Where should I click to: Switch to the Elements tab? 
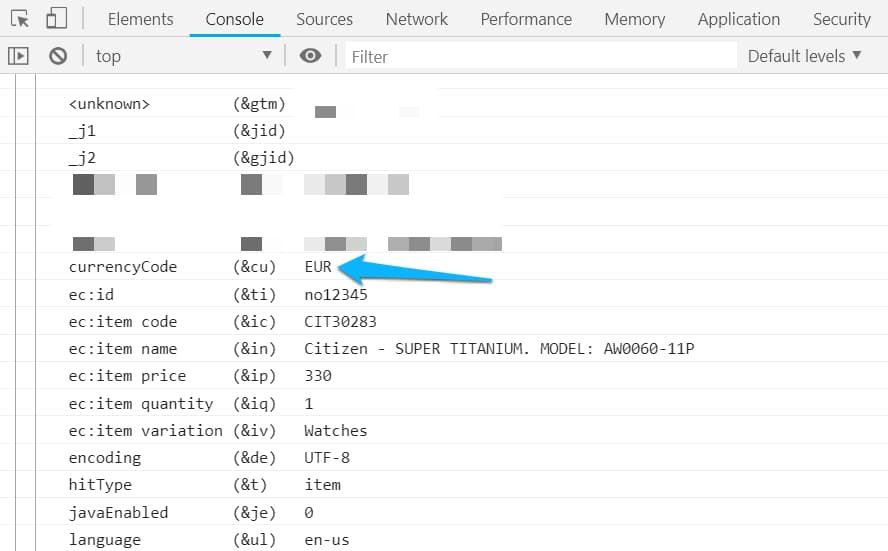[x=140, y=19]
